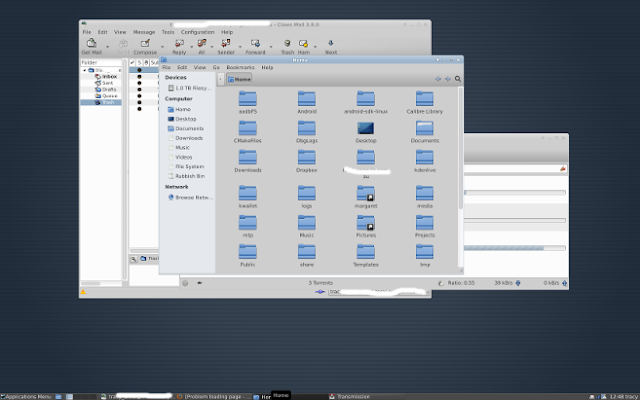Image resolution: width=640 pixels, height=400 pixels.
Task: Select the margaret linked folder
Action: [x=366, y=197]
